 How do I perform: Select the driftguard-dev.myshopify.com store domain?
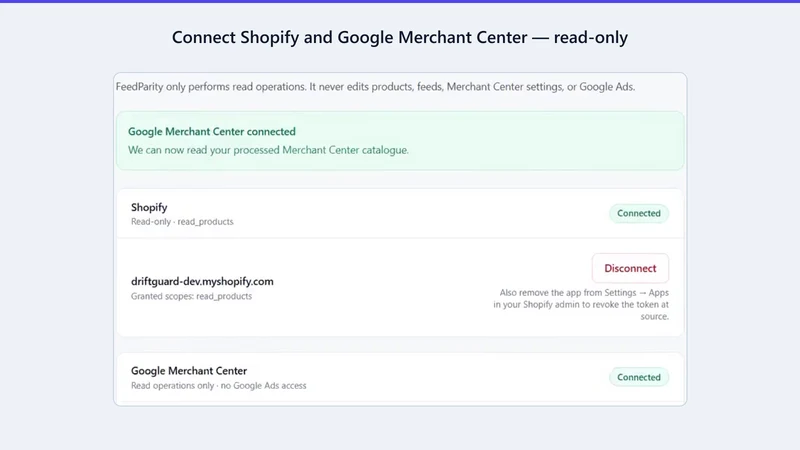202,281
